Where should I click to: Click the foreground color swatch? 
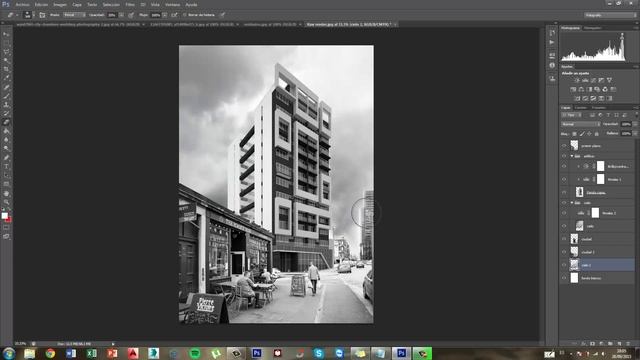coord(4,215)
